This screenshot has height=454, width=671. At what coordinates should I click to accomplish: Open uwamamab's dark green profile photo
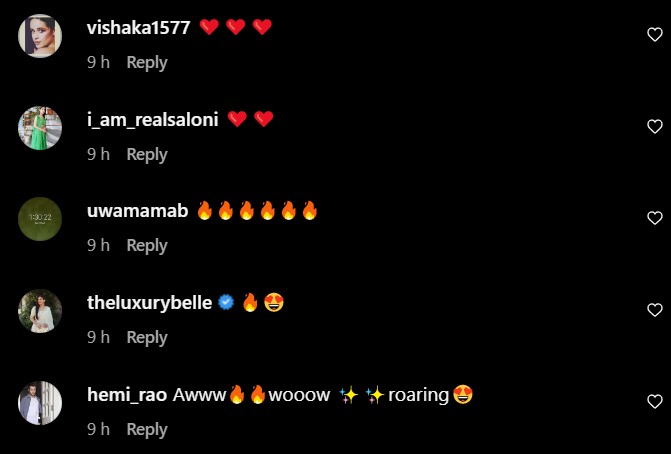40,219
